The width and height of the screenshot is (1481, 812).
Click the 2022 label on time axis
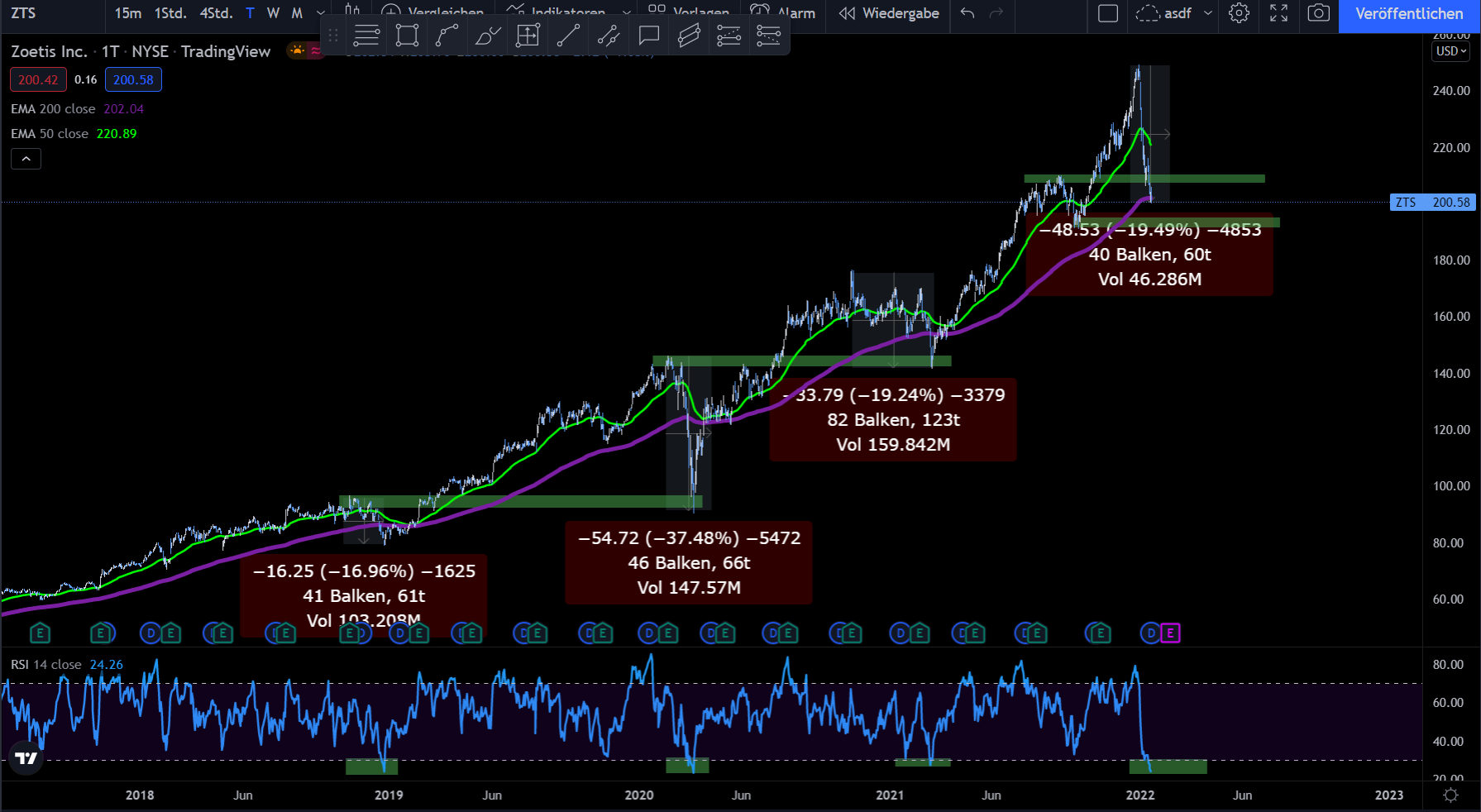[1140, 795]
